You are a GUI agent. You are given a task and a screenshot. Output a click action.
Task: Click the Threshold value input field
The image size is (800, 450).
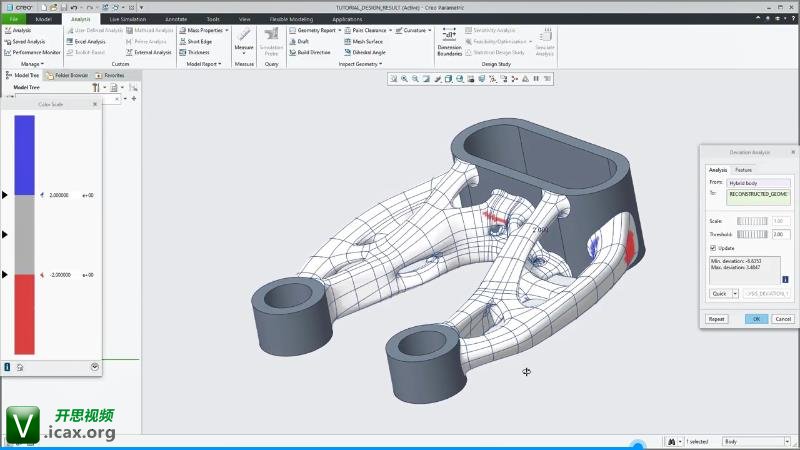(782, 234)
